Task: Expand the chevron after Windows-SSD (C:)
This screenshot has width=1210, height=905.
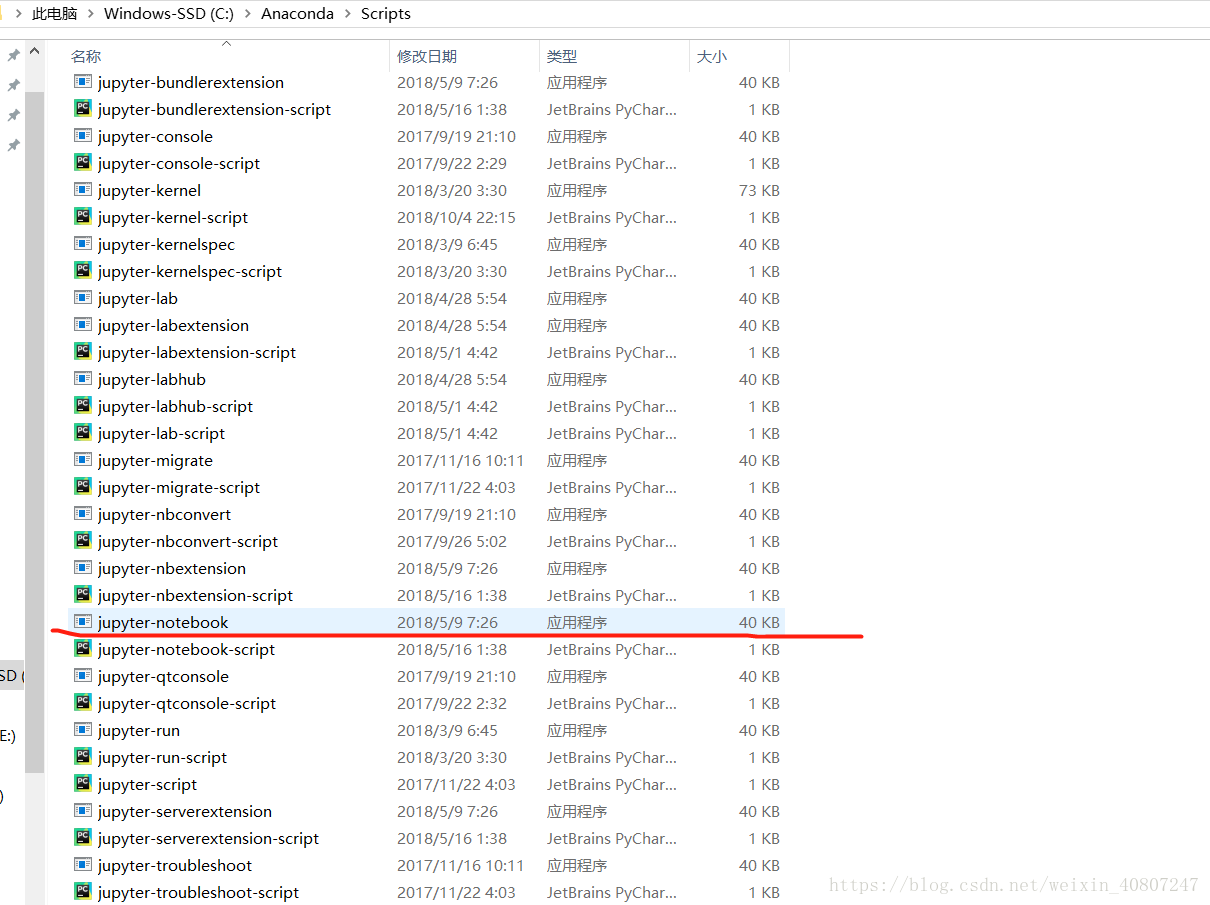Action: pos(248,14)
